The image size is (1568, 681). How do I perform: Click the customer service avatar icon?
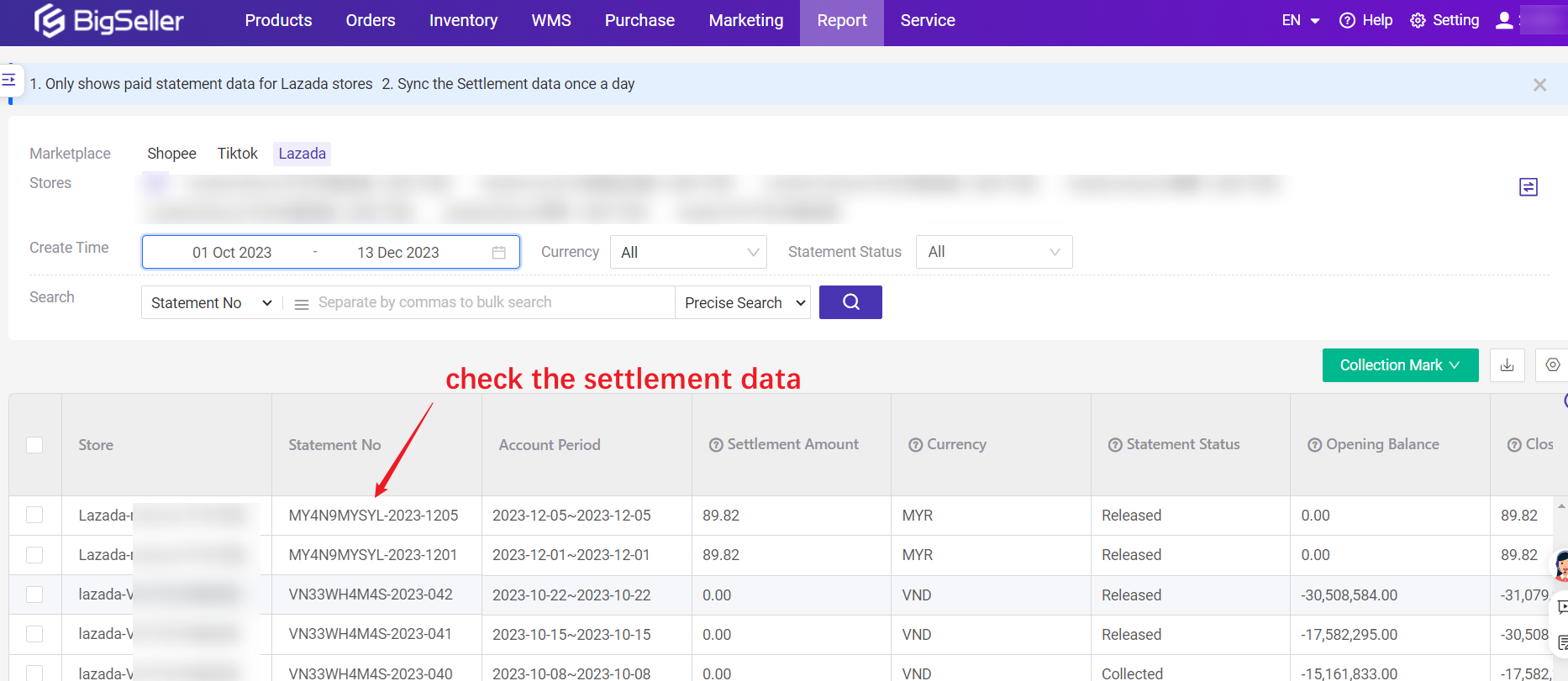coord(1560,567)
